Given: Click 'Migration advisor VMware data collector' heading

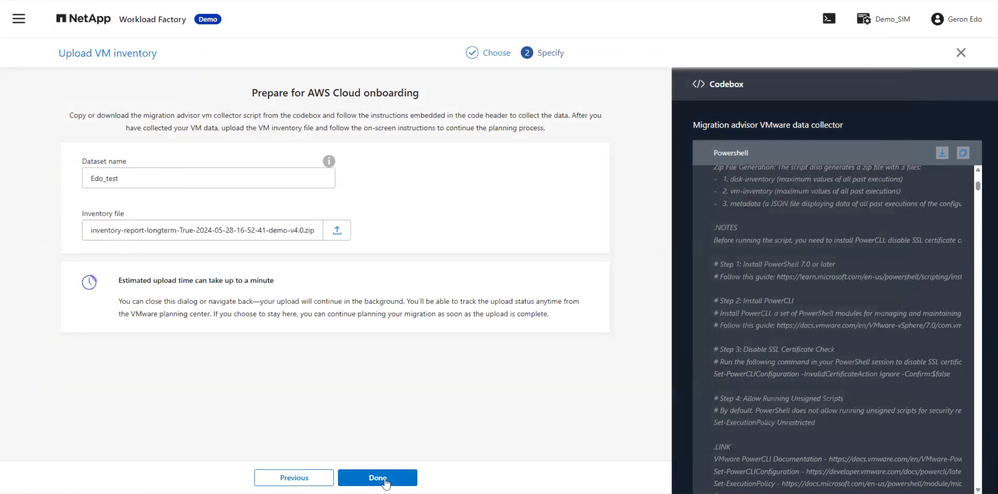Looking at the screenshot, I should click(x=768, y=125).
